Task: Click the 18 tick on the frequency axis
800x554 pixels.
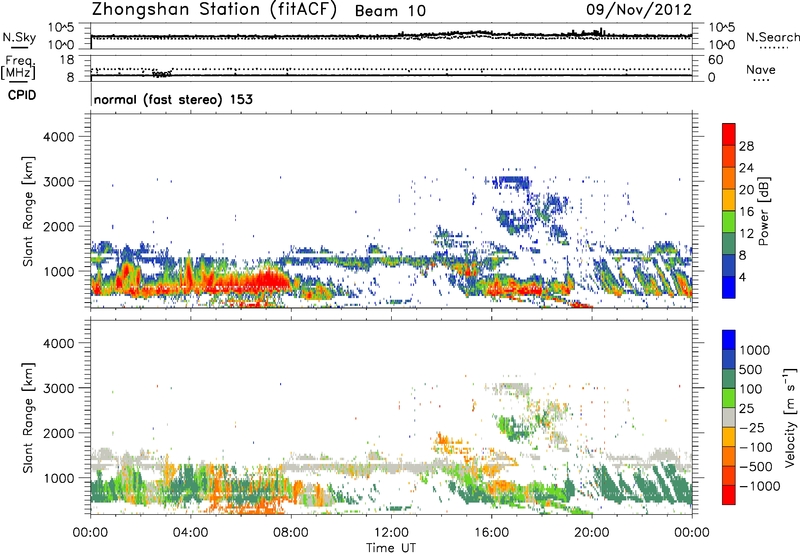Action: pyautogui.click(x=67, y=60)
